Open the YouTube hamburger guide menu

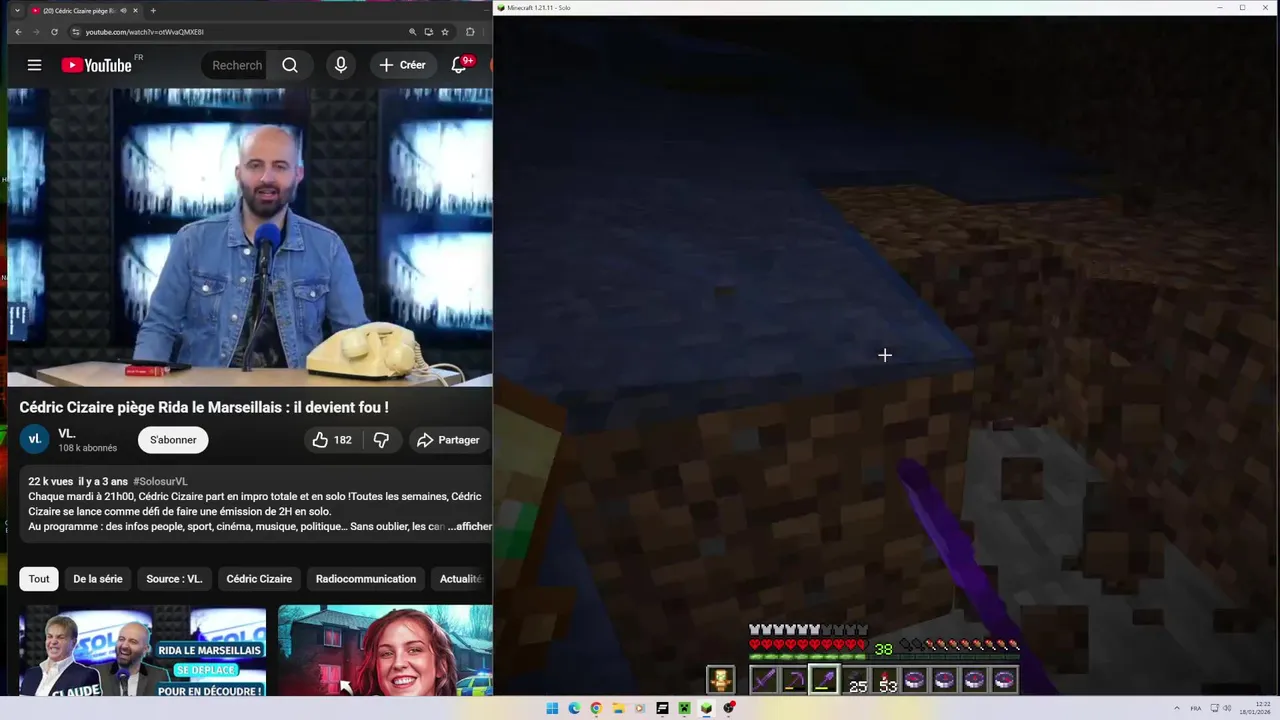[34, 65]
